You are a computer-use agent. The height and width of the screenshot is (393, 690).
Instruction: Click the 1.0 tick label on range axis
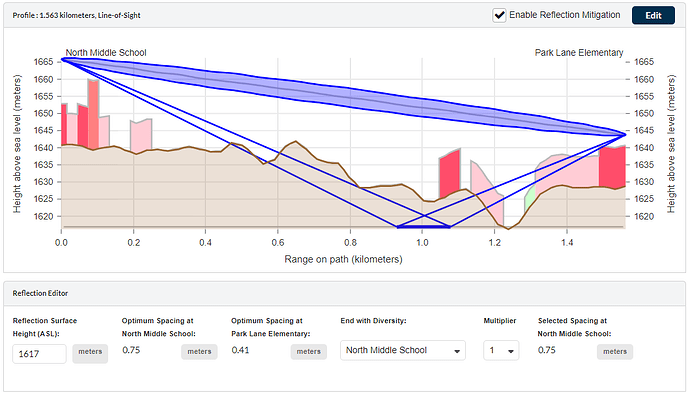422,242
